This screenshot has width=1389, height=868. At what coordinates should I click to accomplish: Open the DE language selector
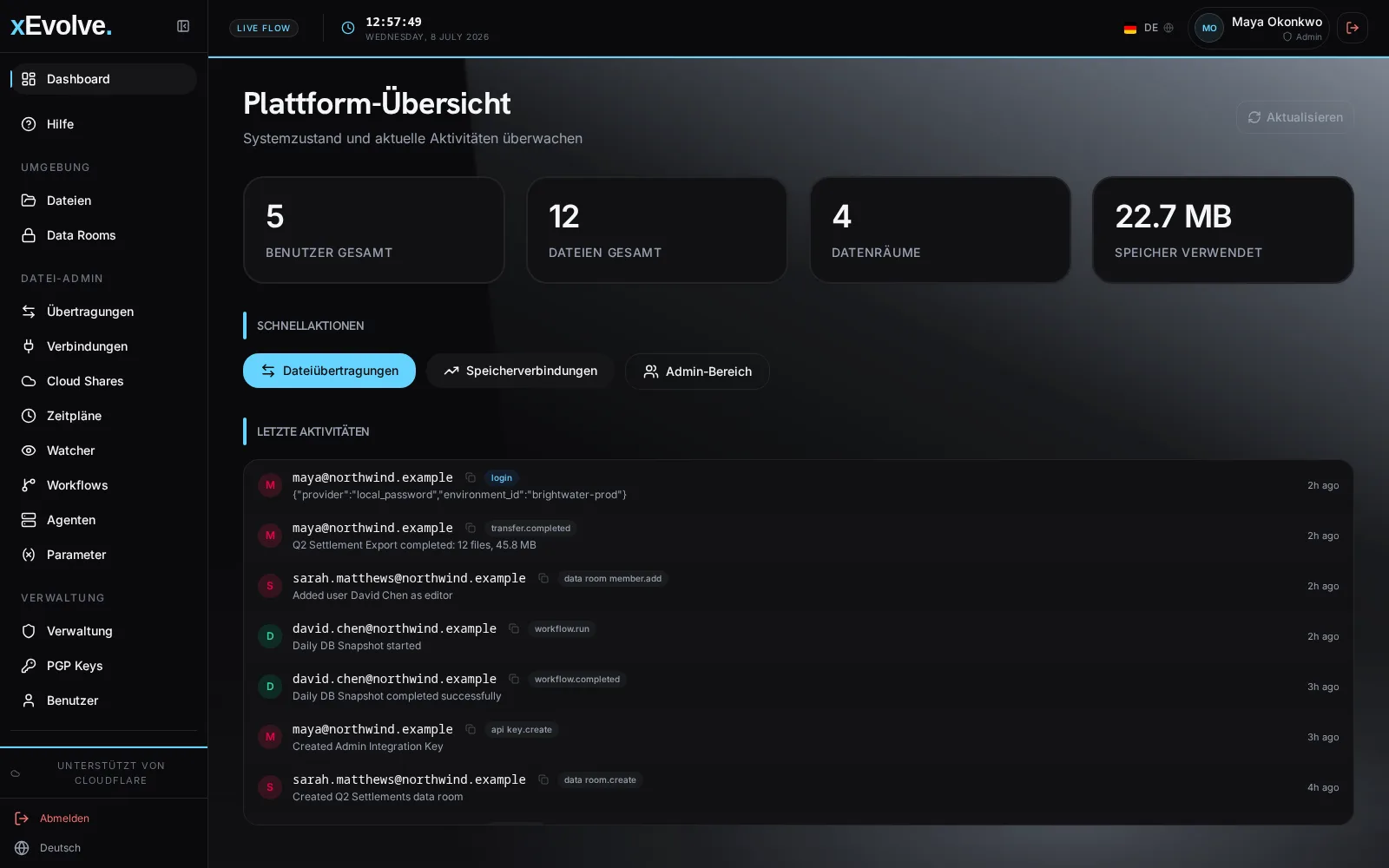pos(1149,28)
